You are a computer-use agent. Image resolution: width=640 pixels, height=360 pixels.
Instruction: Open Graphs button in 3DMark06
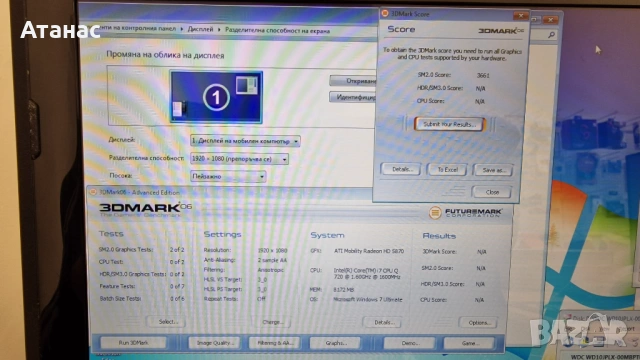coord(336,343)
